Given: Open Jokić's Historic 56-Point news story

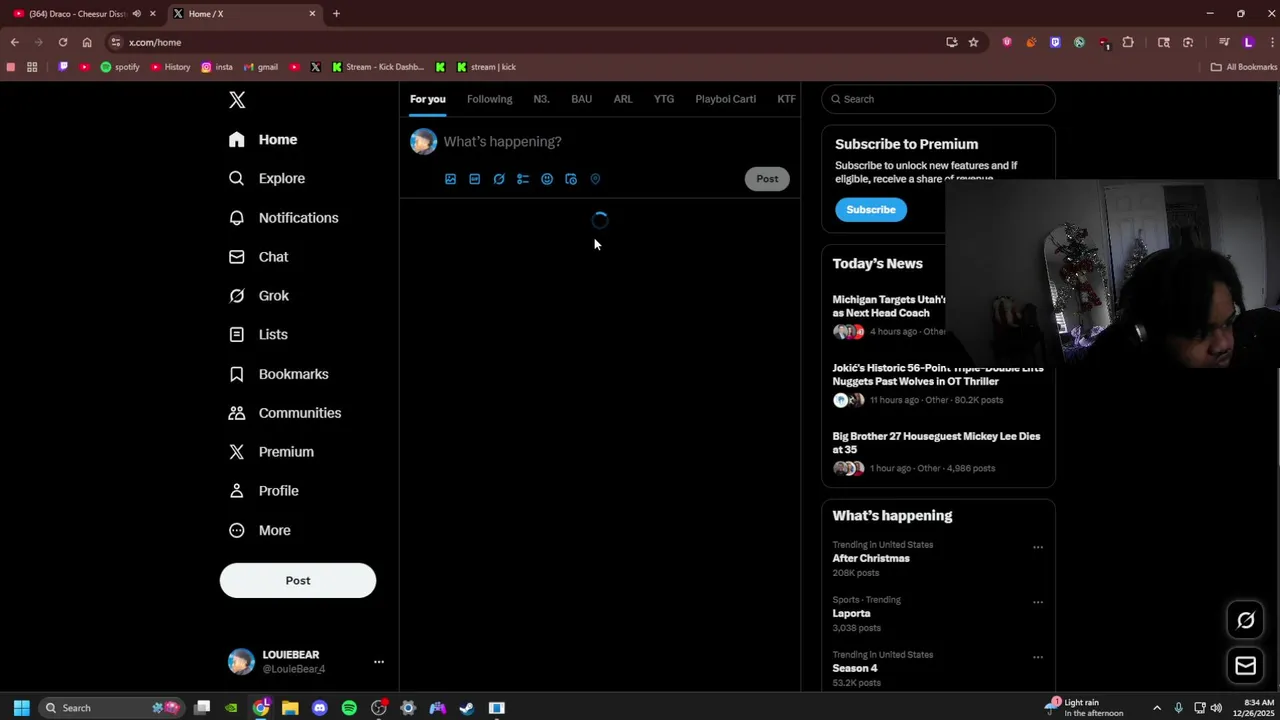Looking at the screenshot, I should pyautogui.click(x=937, y=375).
